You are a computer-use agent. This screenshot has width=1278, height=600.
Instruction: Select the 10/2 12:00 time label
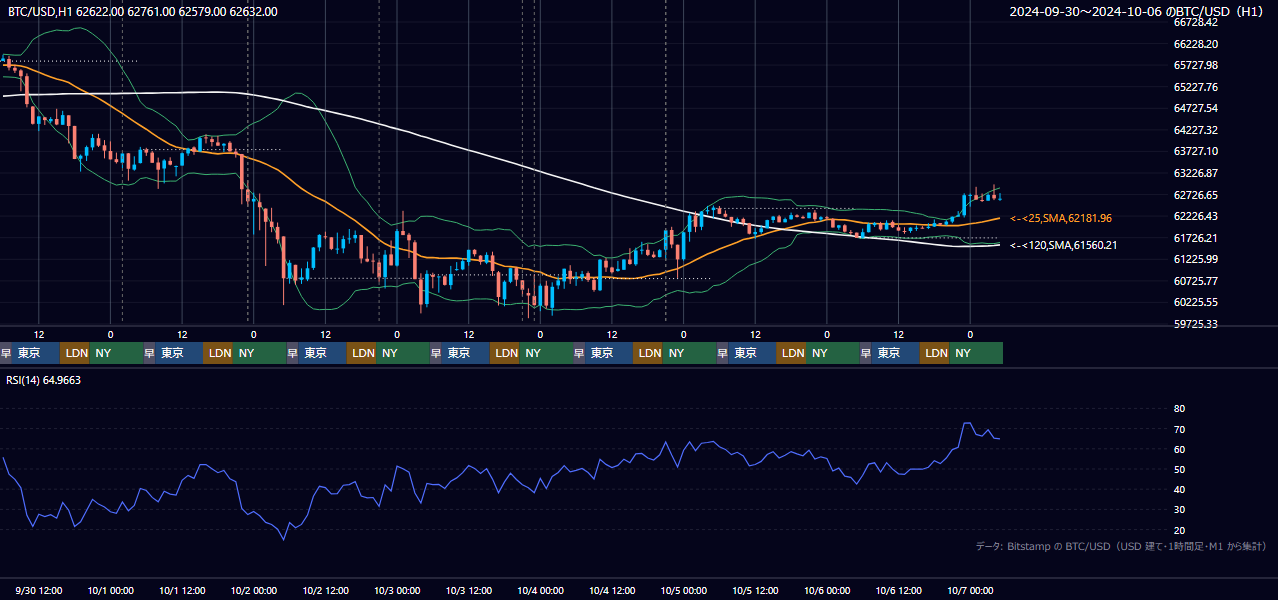pyautogui.click(x=326, y=590)
